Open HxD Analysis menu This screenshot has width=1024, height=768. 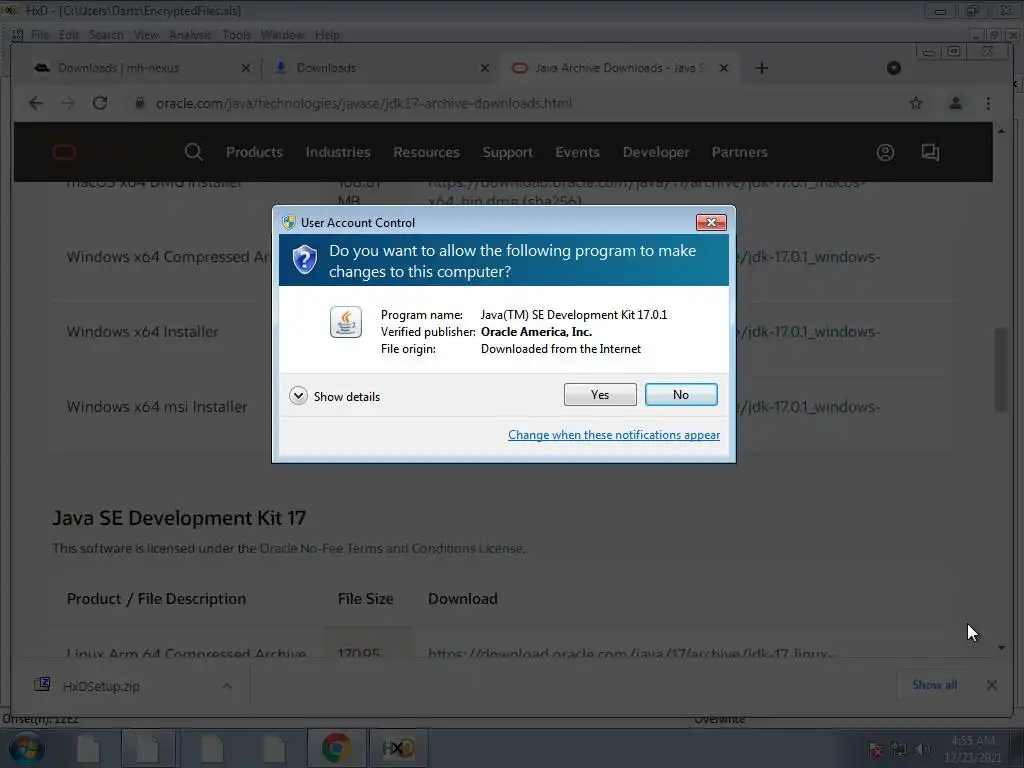190,35
